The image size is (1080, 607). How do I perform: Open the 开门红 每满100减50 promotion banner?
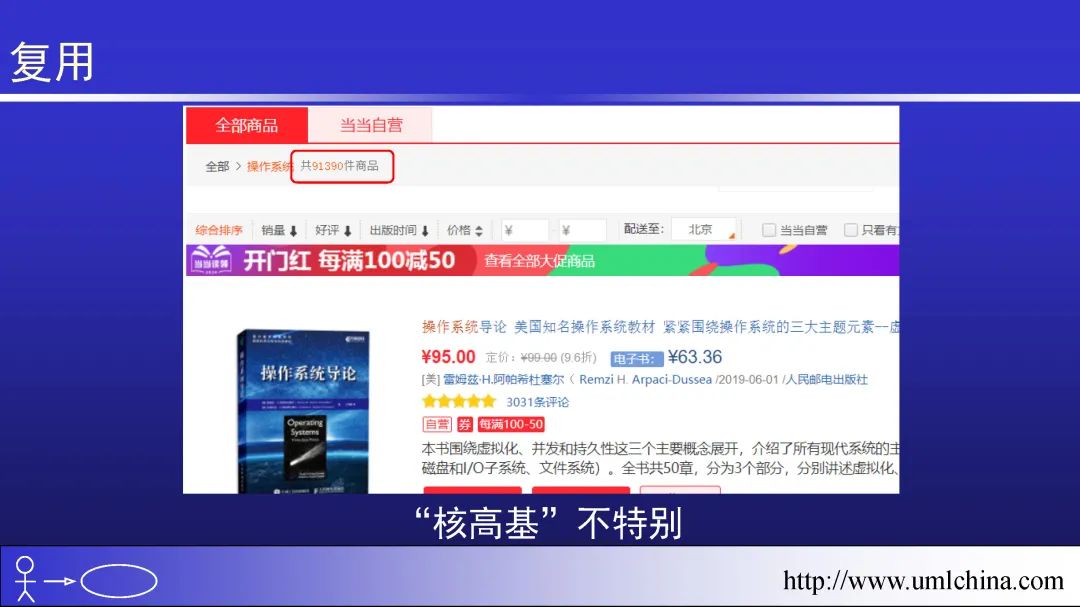pos(542,260)
